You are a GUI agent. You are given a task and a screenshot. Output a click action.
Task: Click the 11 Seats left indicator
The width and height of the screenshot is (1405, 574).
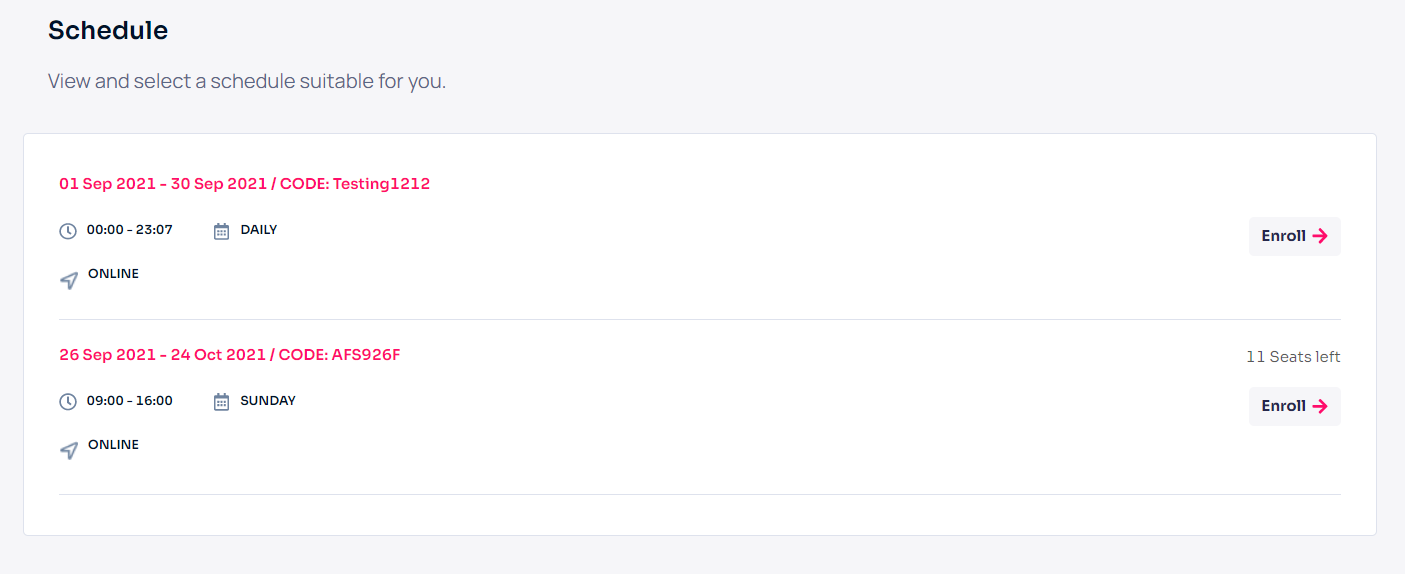[x=1293, y=357]
